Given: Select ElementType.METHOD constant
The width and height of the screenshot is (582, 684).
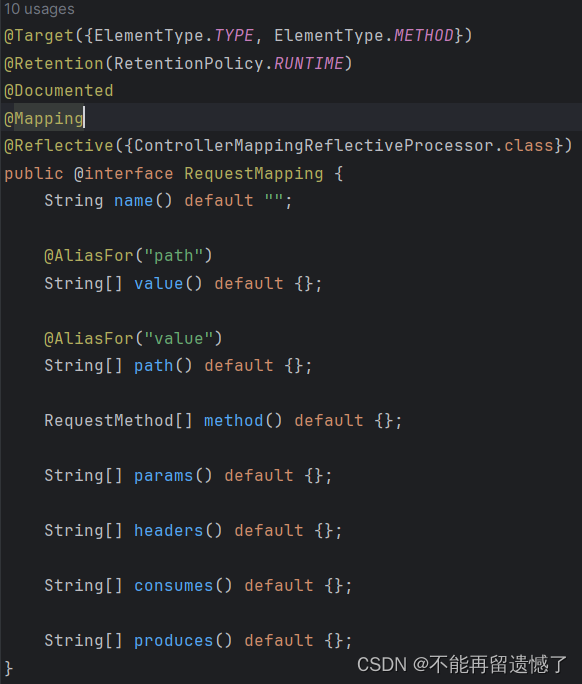Looking at the screenshot, I should pos(364,36).
